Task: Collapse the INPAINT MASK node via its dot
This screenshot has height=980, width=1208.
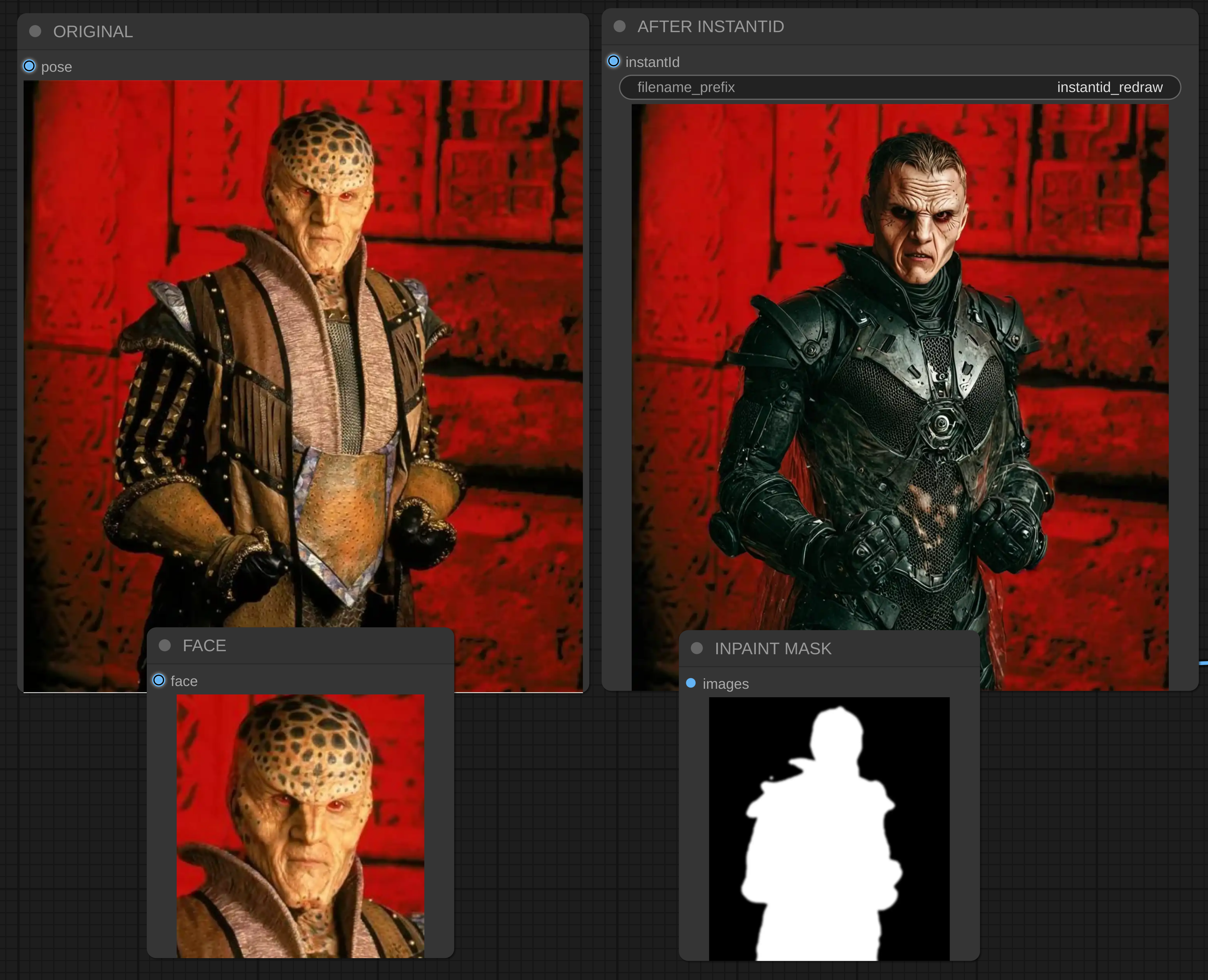Action: (x=697, y=648)
